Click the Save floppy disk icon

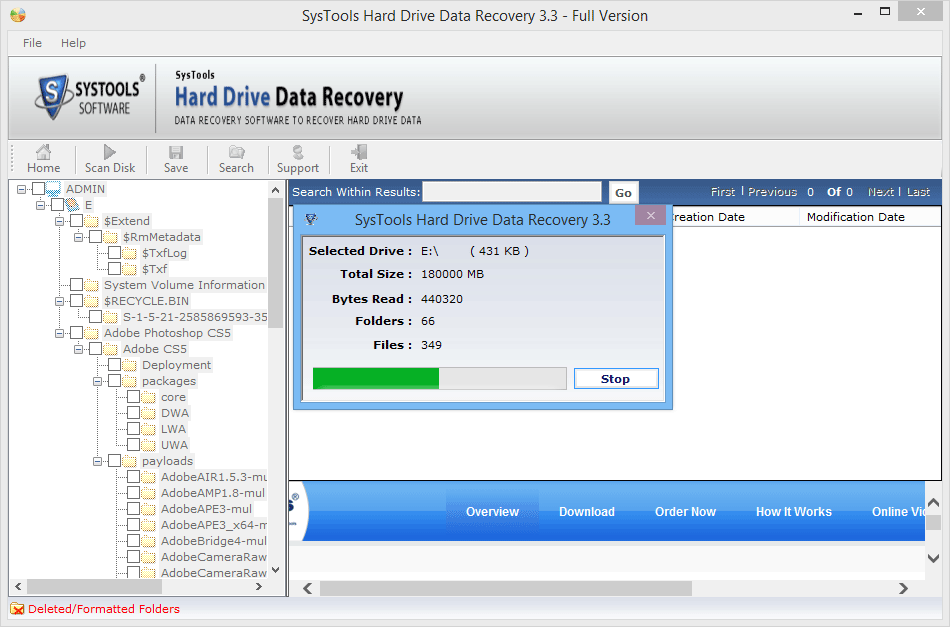pos(176,152)
